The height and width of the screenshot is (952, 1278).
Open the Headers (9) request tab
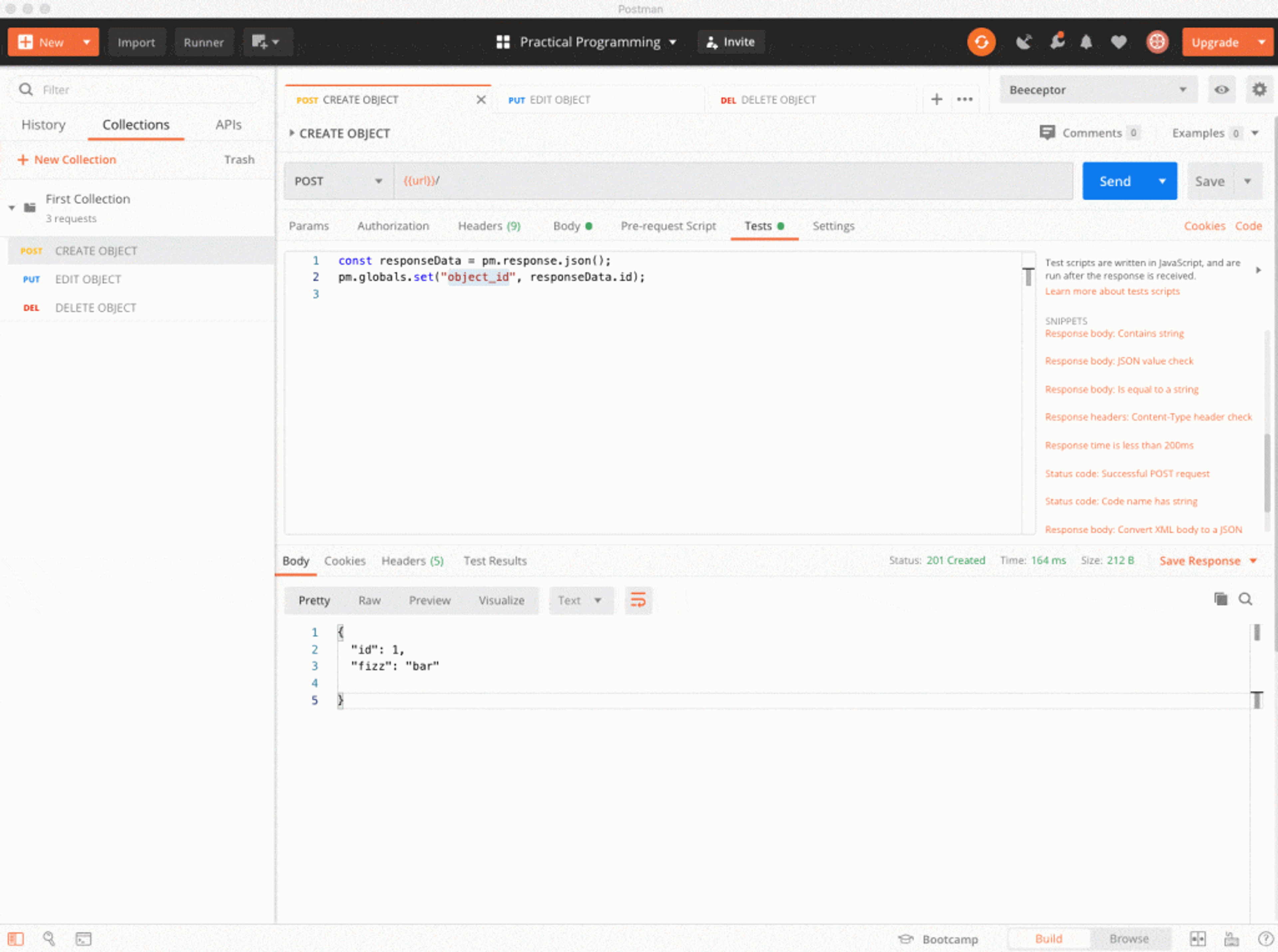coord(490,226)
